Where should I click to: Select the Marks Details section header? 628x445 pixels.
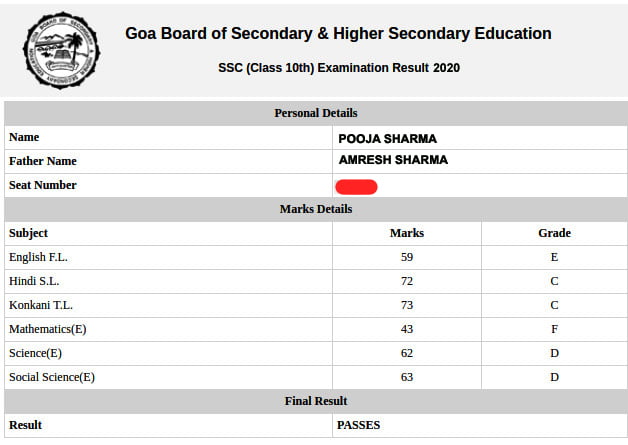[315, 209]
